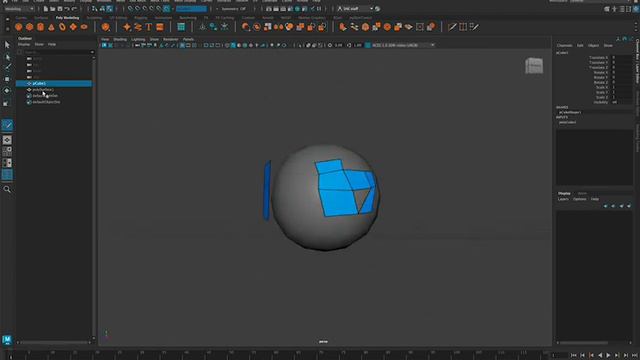
Task: Create a polygon sphere from the shelf
Action: (19, 27)
